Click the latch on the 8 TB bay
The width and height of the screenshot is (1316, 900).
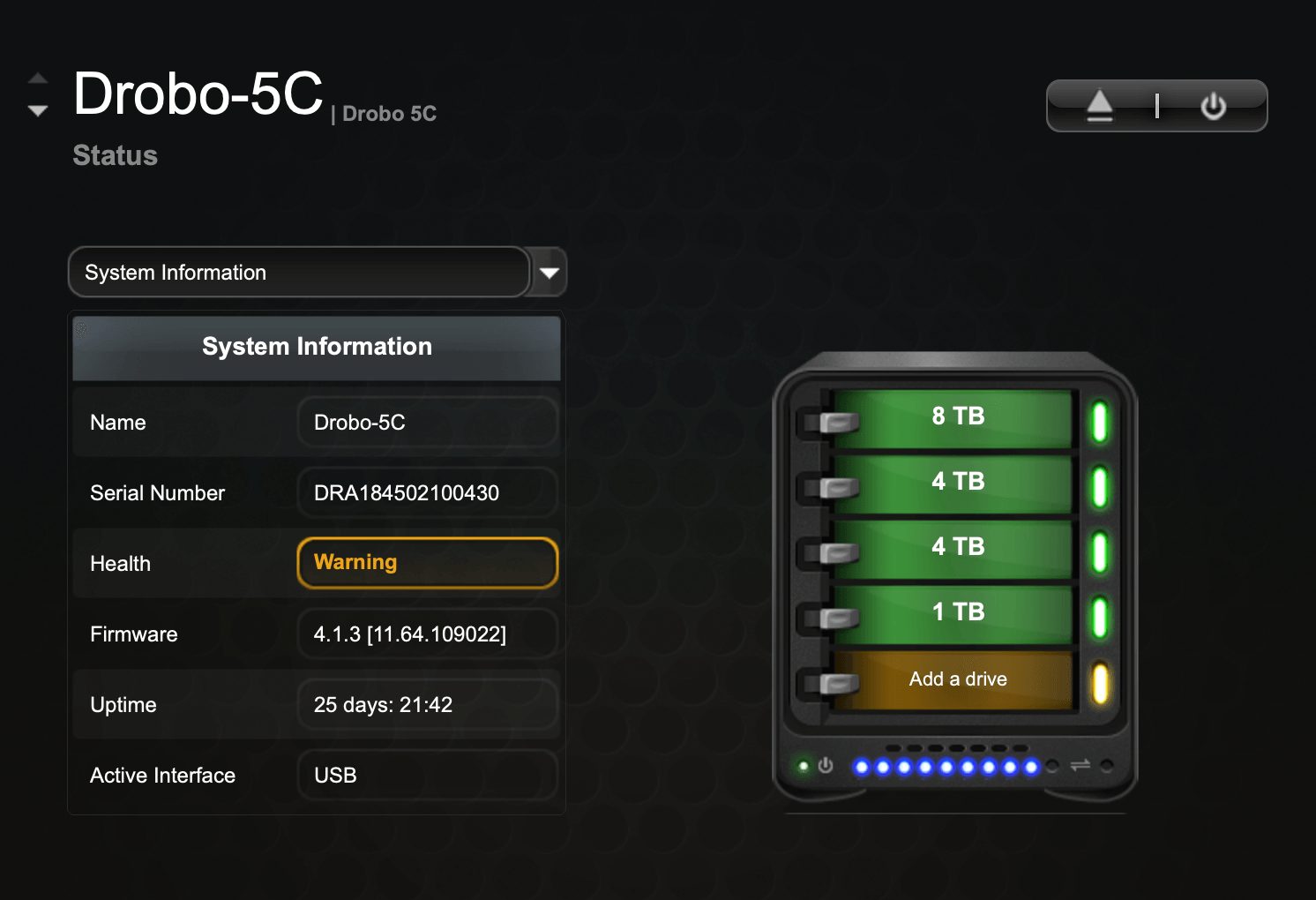click(838, 423)
